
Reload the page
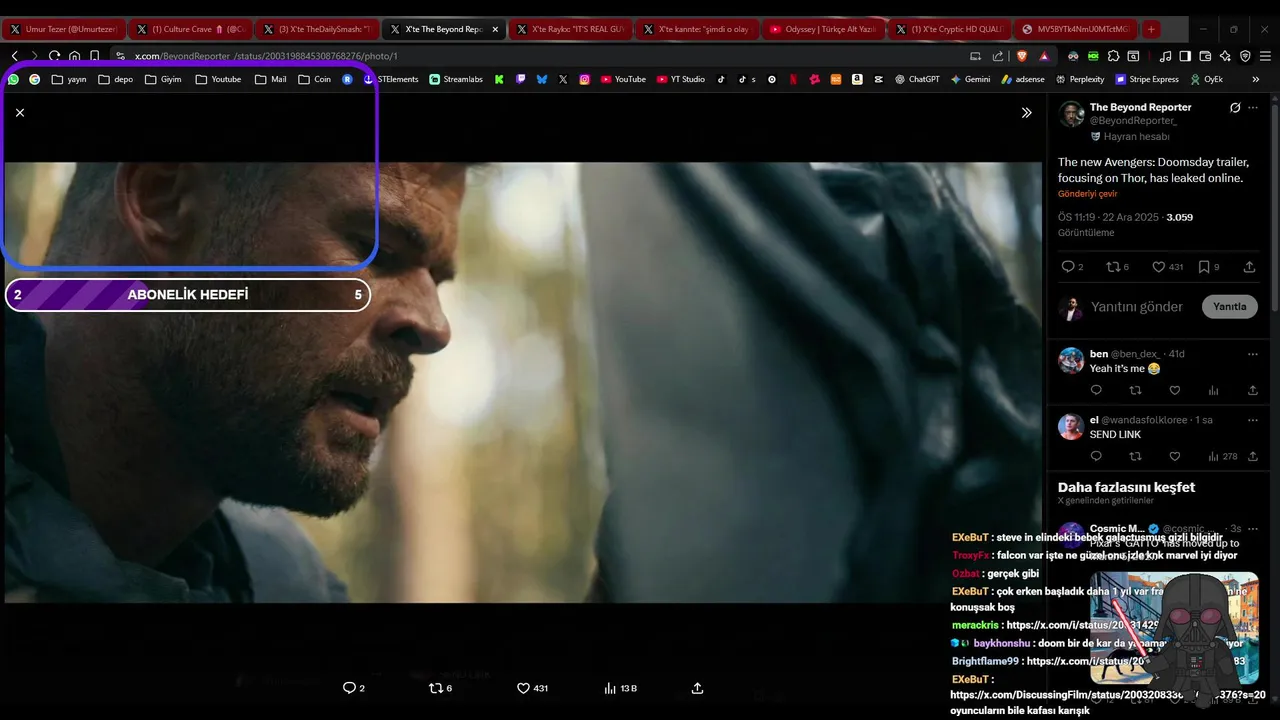click(x=54, y=56)
